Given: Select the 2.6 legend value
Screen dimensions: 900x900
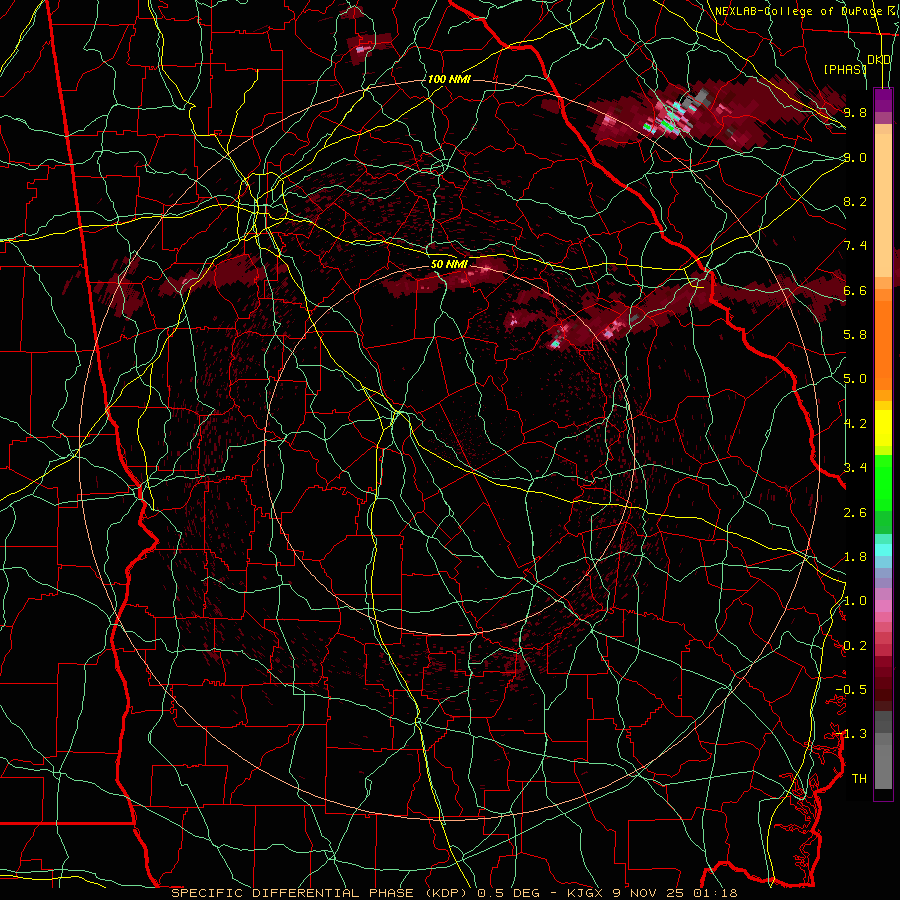Looking at the screenshot, I should pos(855,512).
